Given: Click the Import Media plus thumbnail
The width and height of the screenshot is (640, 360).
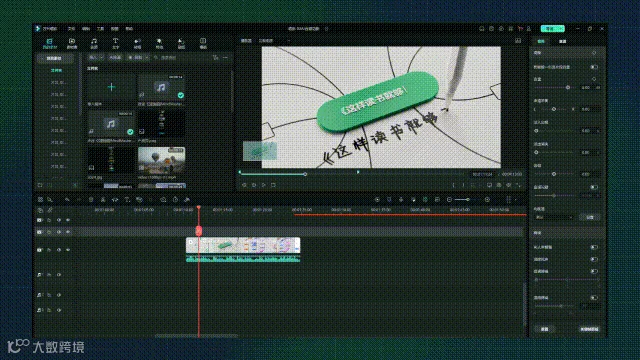Looking at the screenshot, I should (111, 87).
